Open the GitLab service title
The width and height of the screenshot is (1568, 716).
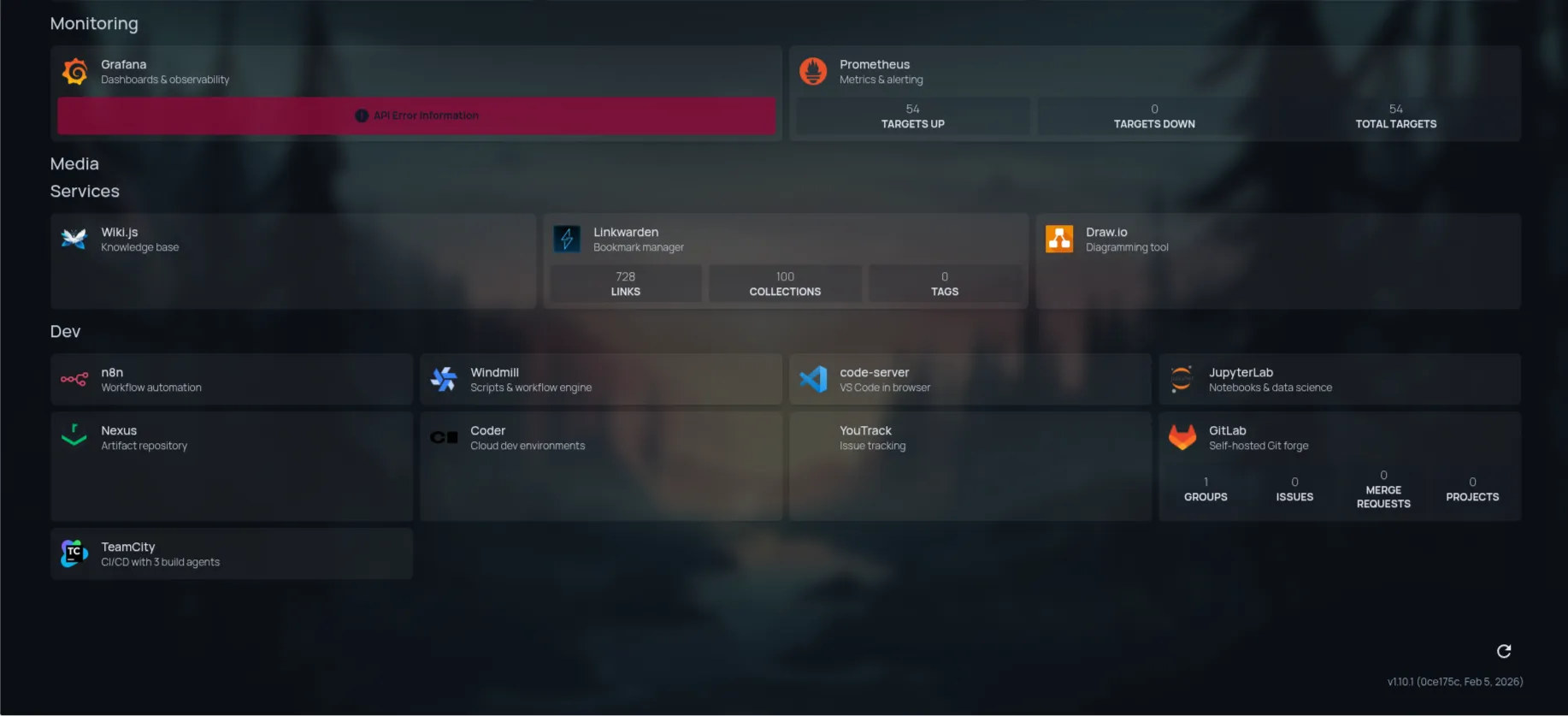point(1227,430)
